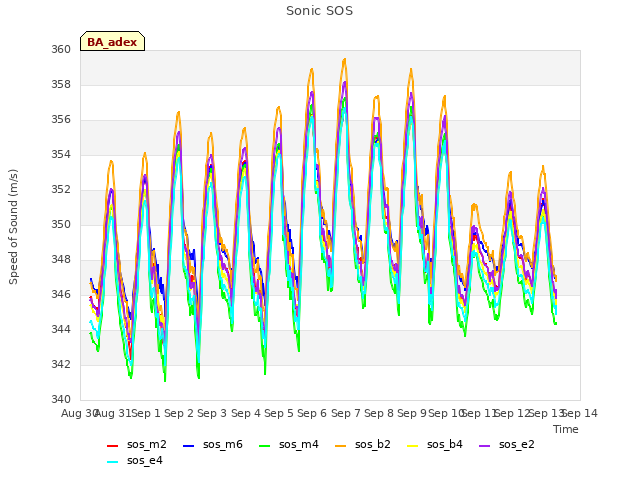Click the Aug 30 x-axis tick label
Image resolution: width=640 pixels, height=480 pixels.
[79, 413]
